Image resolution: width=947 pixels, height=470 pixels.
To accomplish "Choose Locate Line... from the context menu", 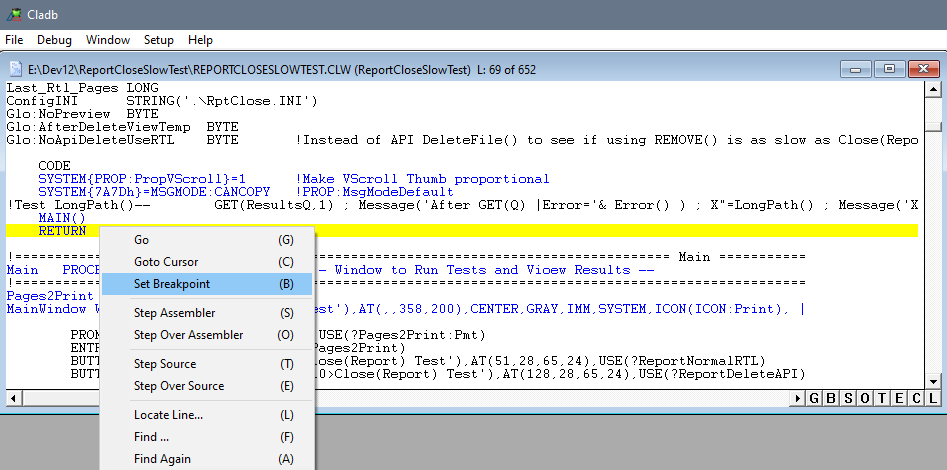I will pyautogui.click(x=168, y=415).
